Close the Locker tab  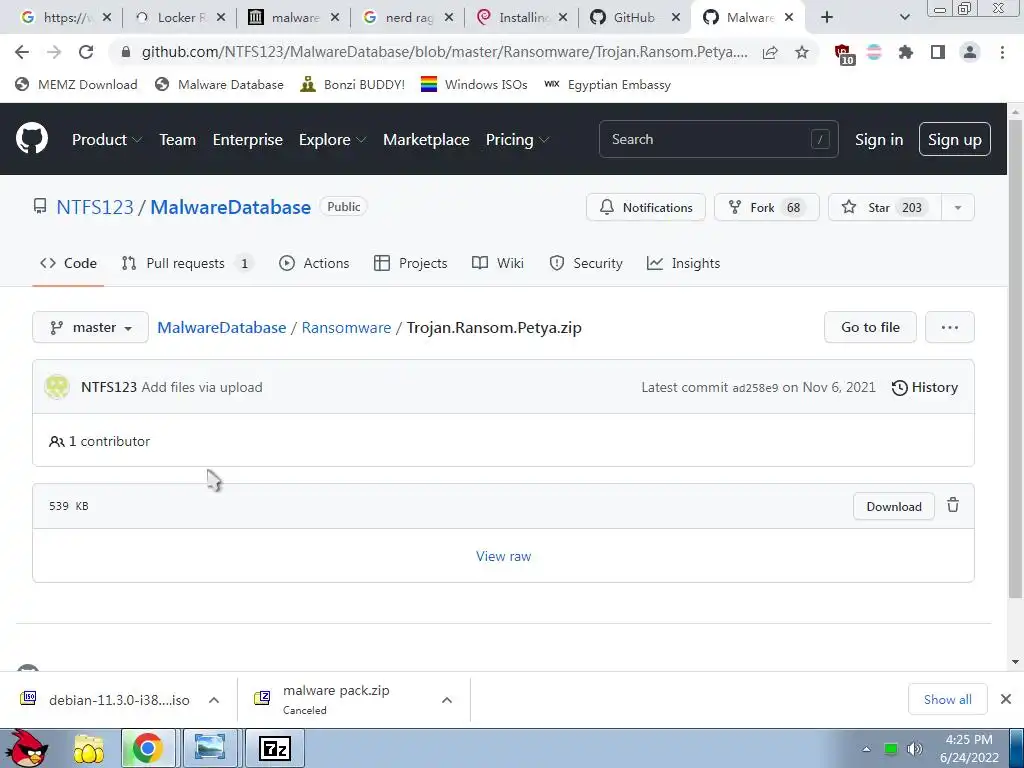pyautogui.click(x=221, y=18)
